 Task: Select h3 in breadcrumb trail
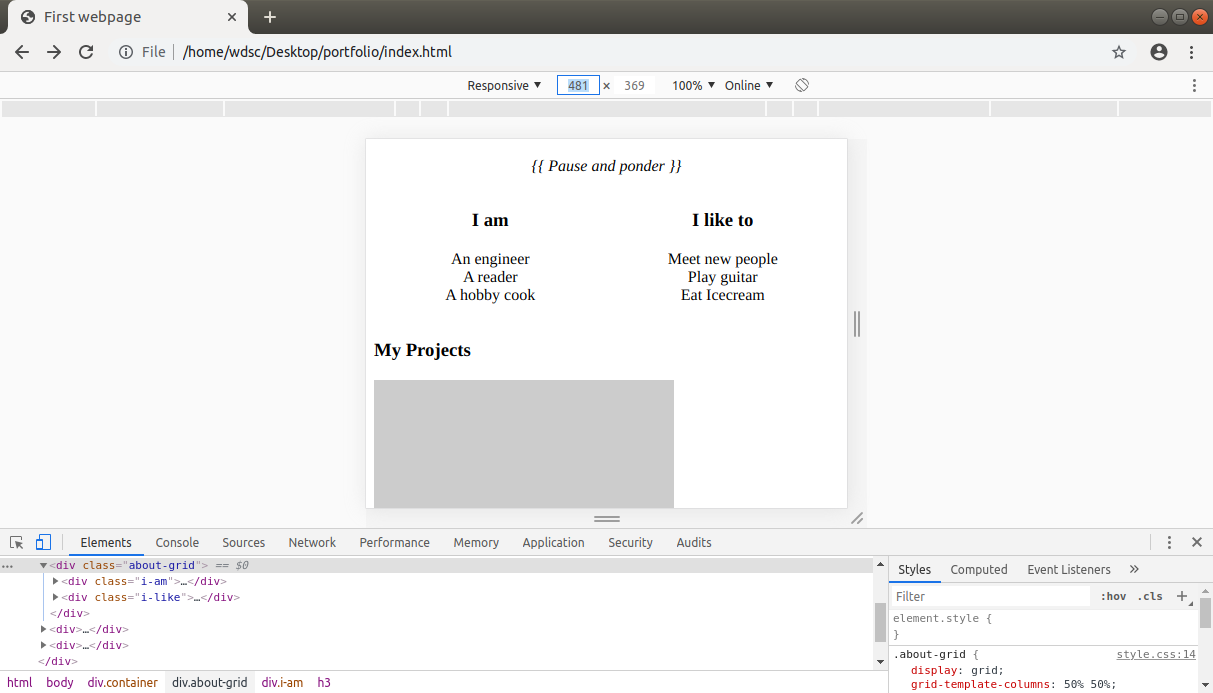(324, 682)
